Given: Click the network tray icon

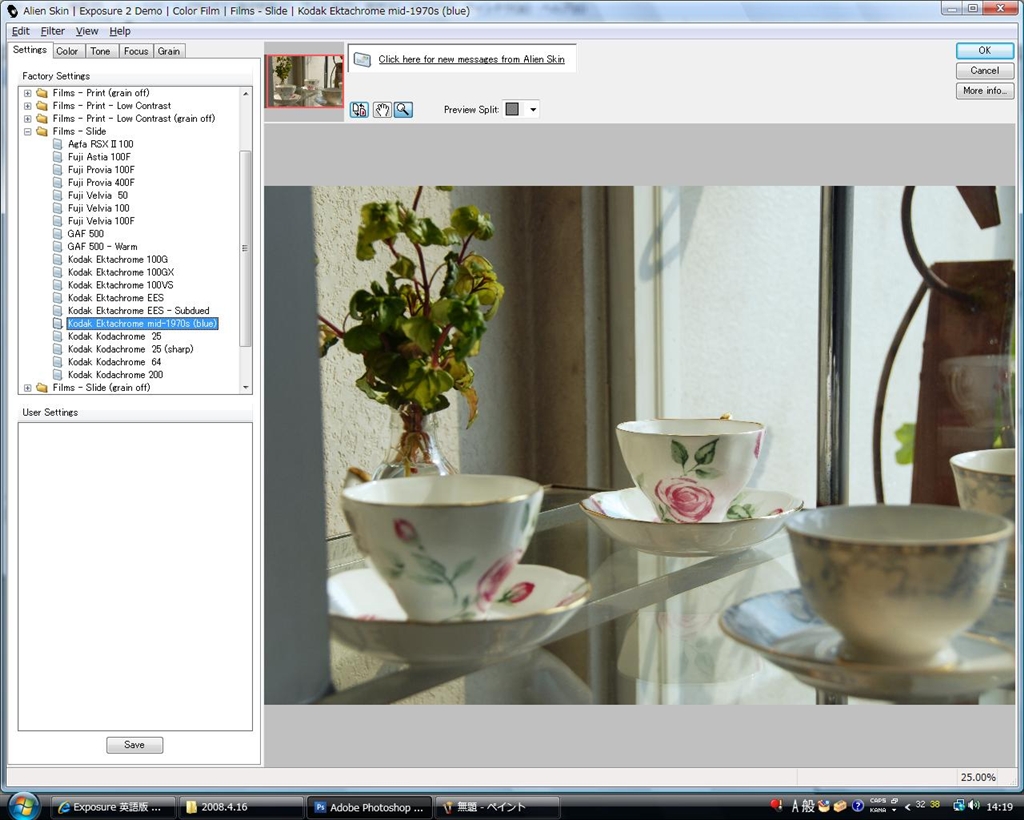Looking at the screenshot, I should (959, 806).
